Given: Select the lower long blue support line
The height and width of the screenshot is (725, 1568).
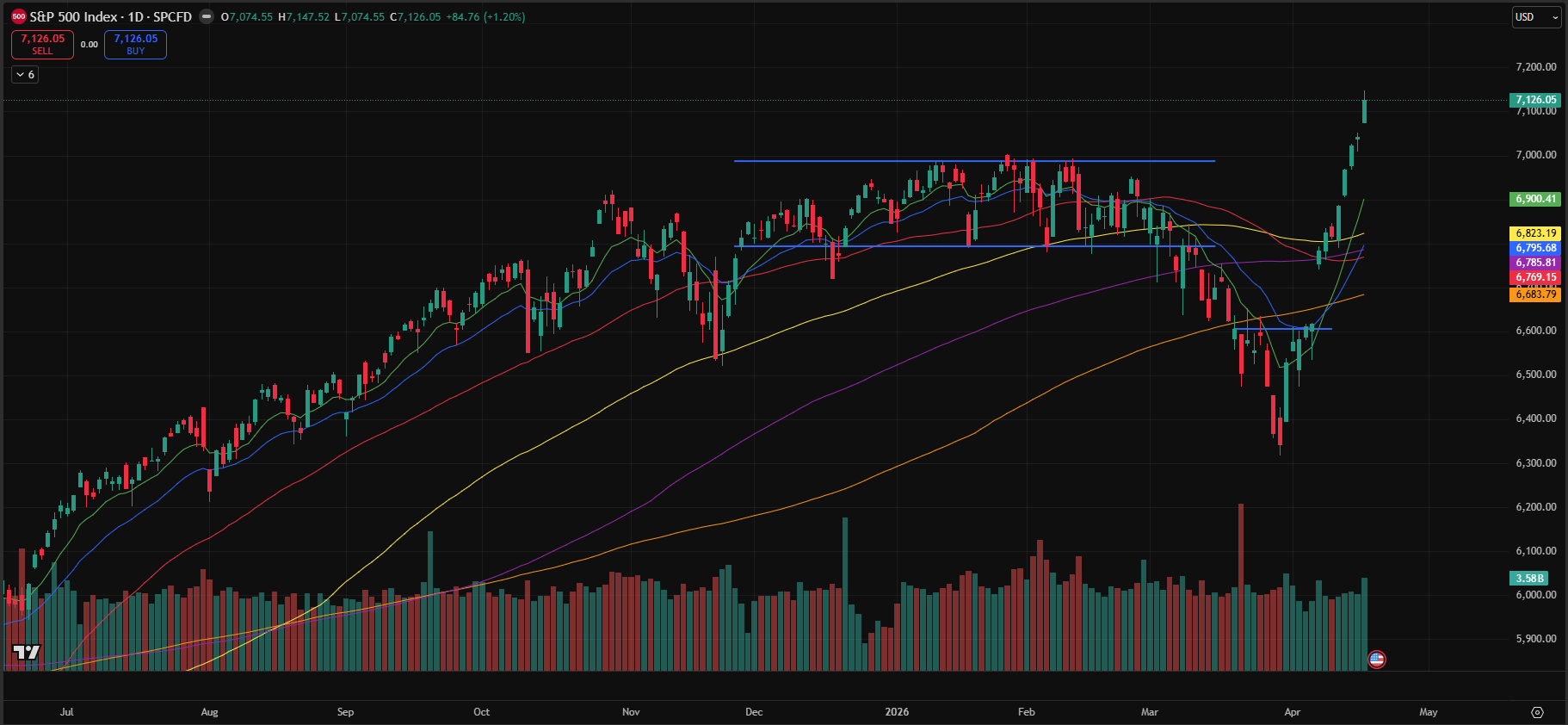Looking at the screenshot, I should [974, 246].
